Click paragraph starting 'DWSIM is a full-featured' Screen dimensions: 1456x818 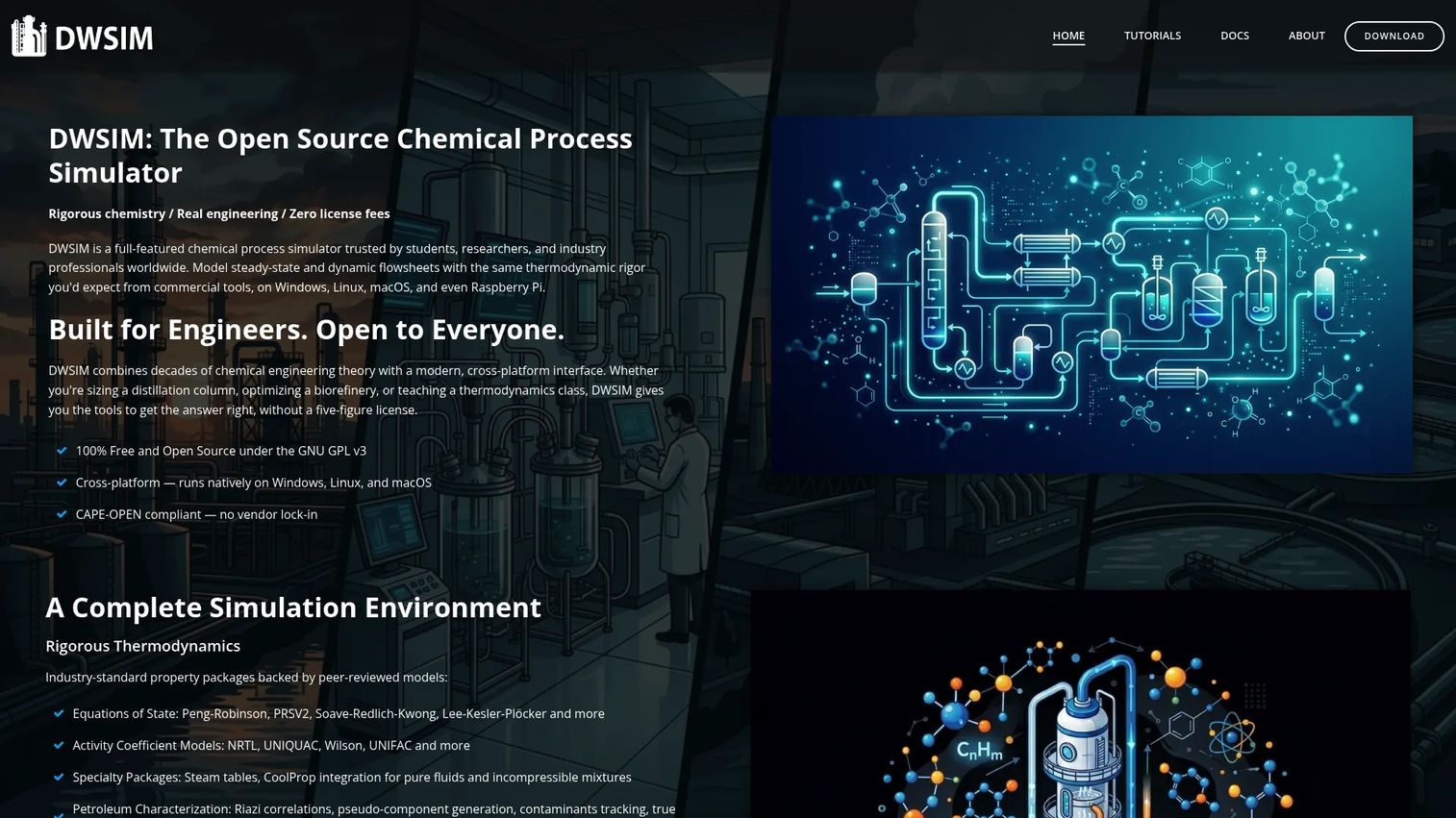coord(347,267)
